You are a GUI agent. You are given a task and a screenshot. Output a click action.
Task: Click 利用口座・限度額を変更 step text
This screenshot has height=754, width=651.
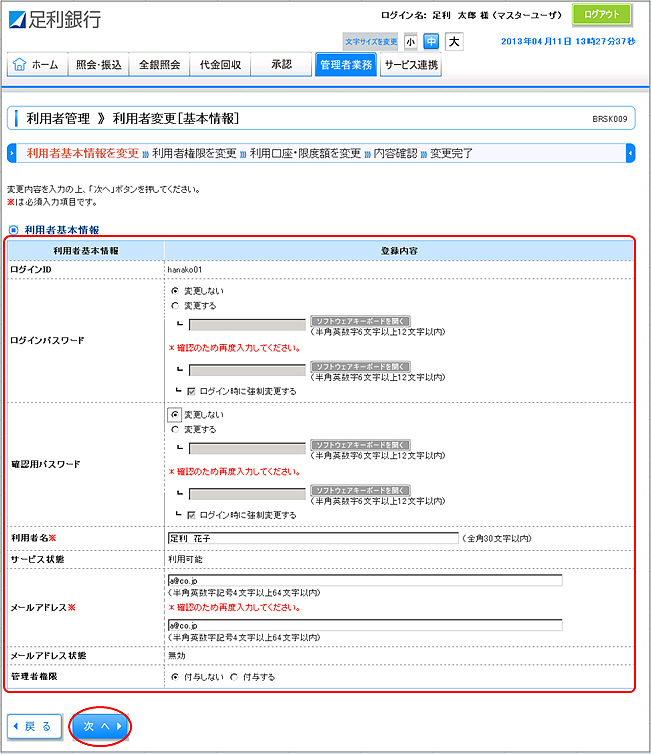305,153
